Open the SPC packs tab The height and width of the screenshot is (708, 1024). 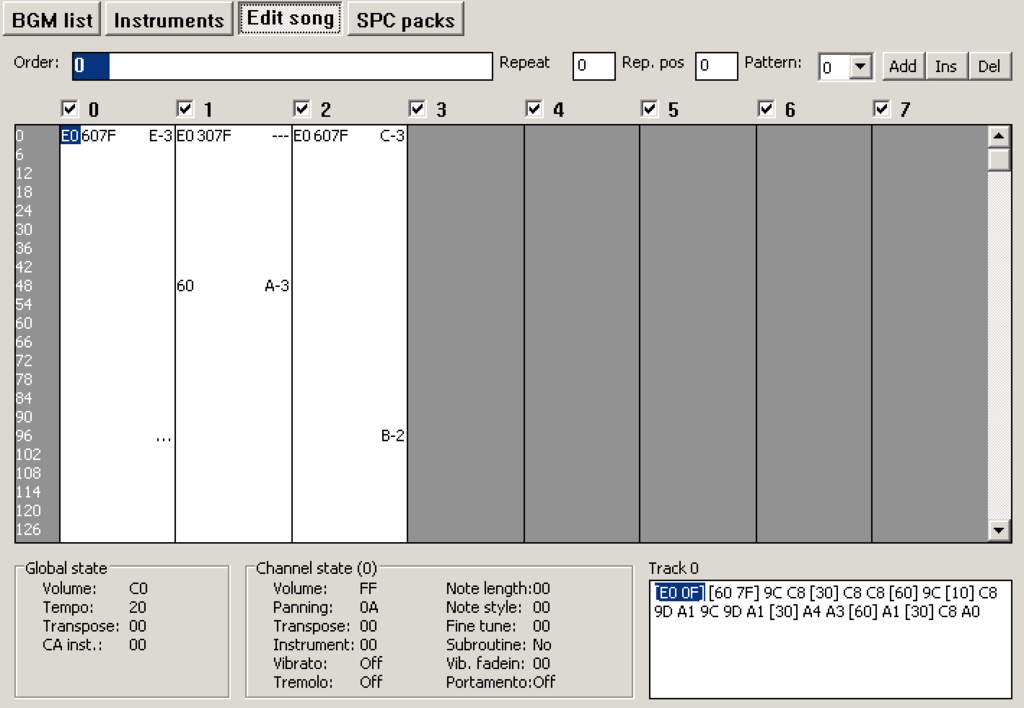tap(406, 20)
